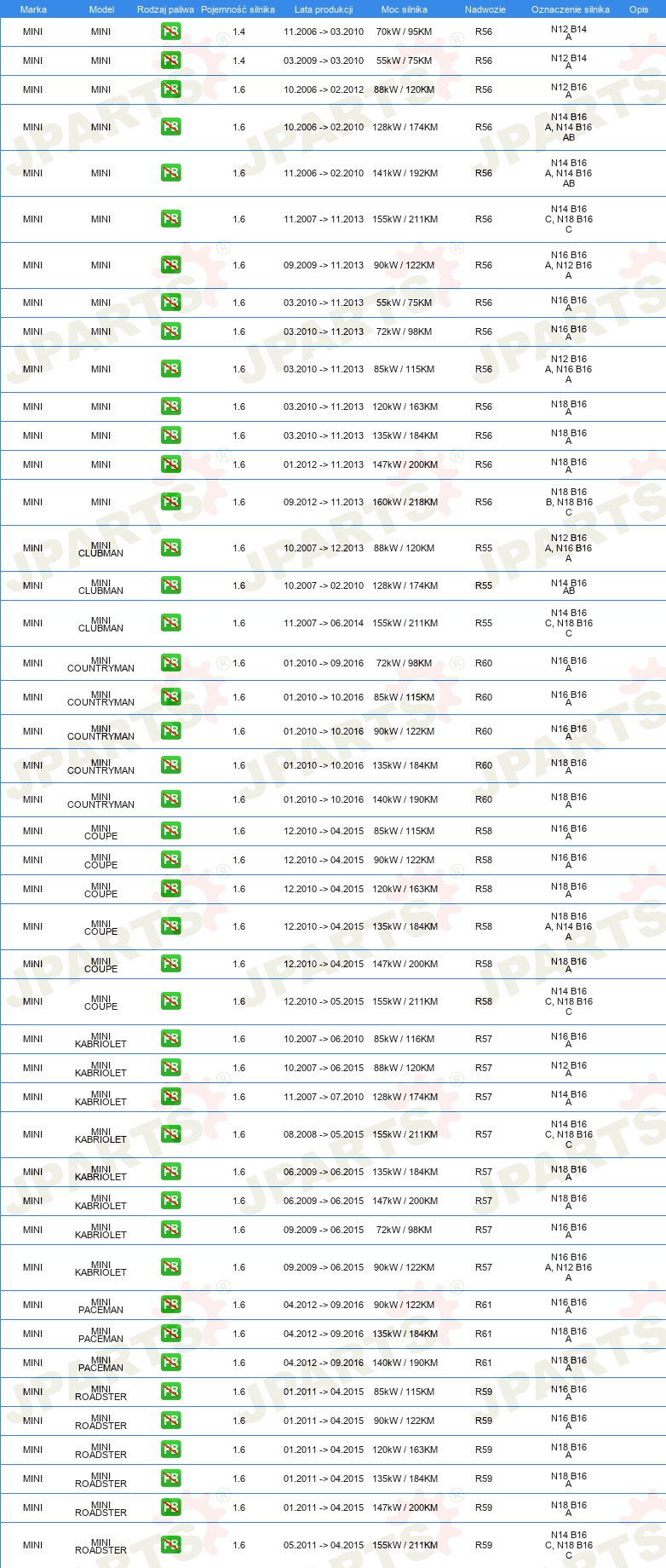Image resolution: width=666 pixels, height=1568 pixels.
Task: Click fuel icon in Roadster 155kW / 211KM row
Action: tap(170, 1545)
